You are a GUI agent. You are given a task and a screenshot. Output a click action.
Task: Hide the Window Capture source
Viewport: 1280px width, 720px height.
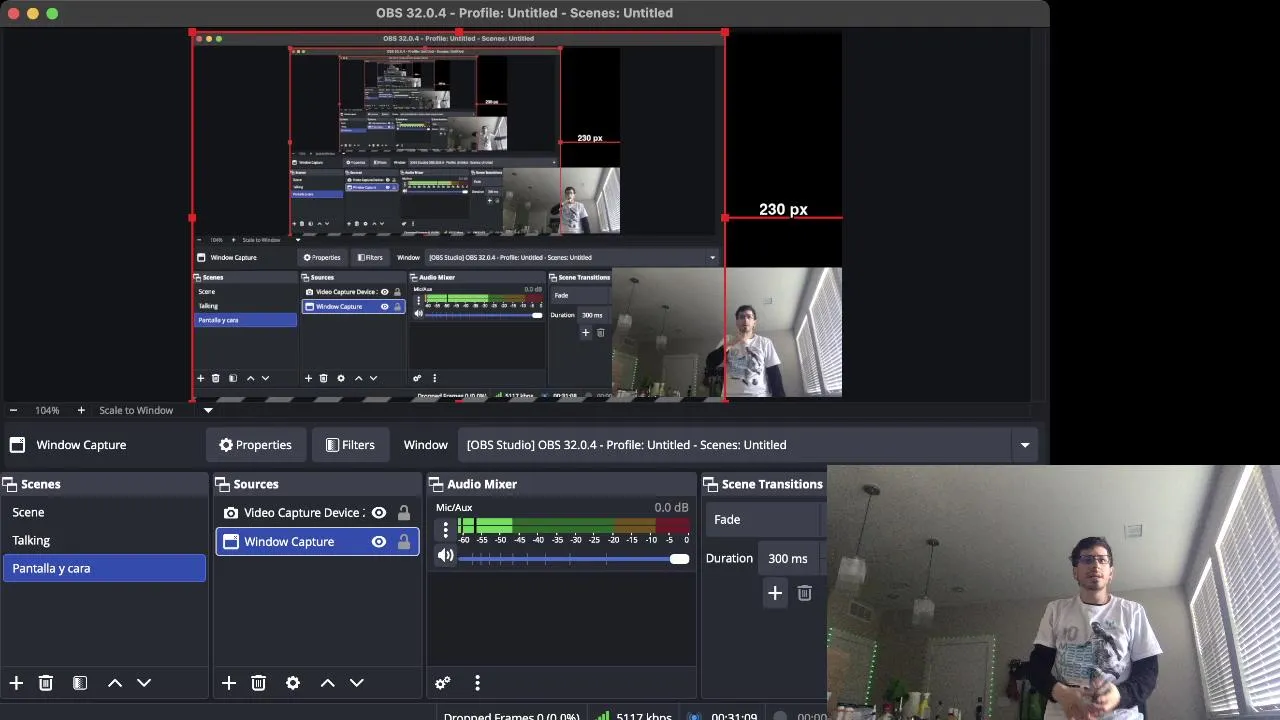coord(379,541)
